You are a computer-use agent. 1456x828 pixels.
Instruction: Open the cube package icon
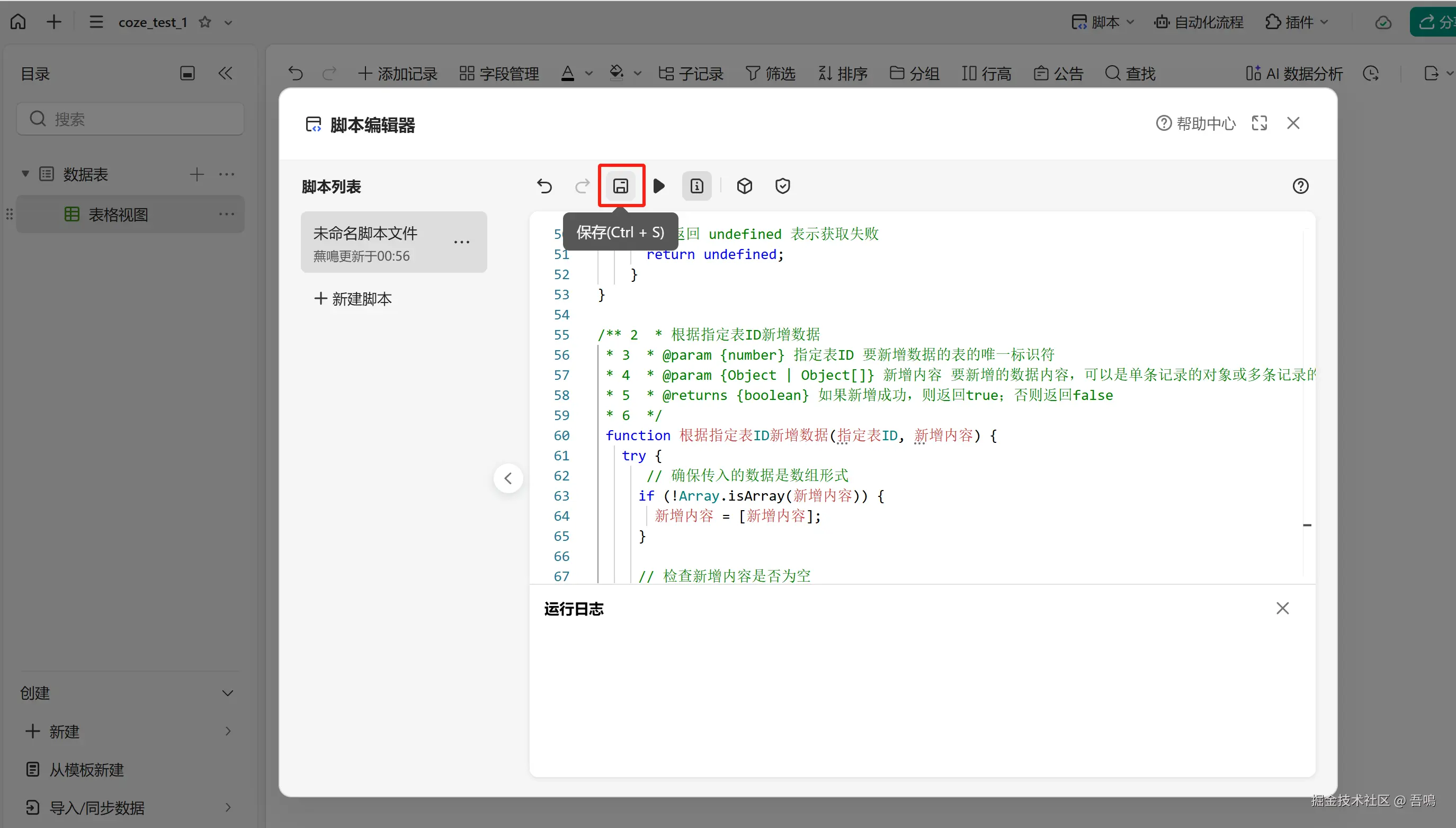(744, 186)
